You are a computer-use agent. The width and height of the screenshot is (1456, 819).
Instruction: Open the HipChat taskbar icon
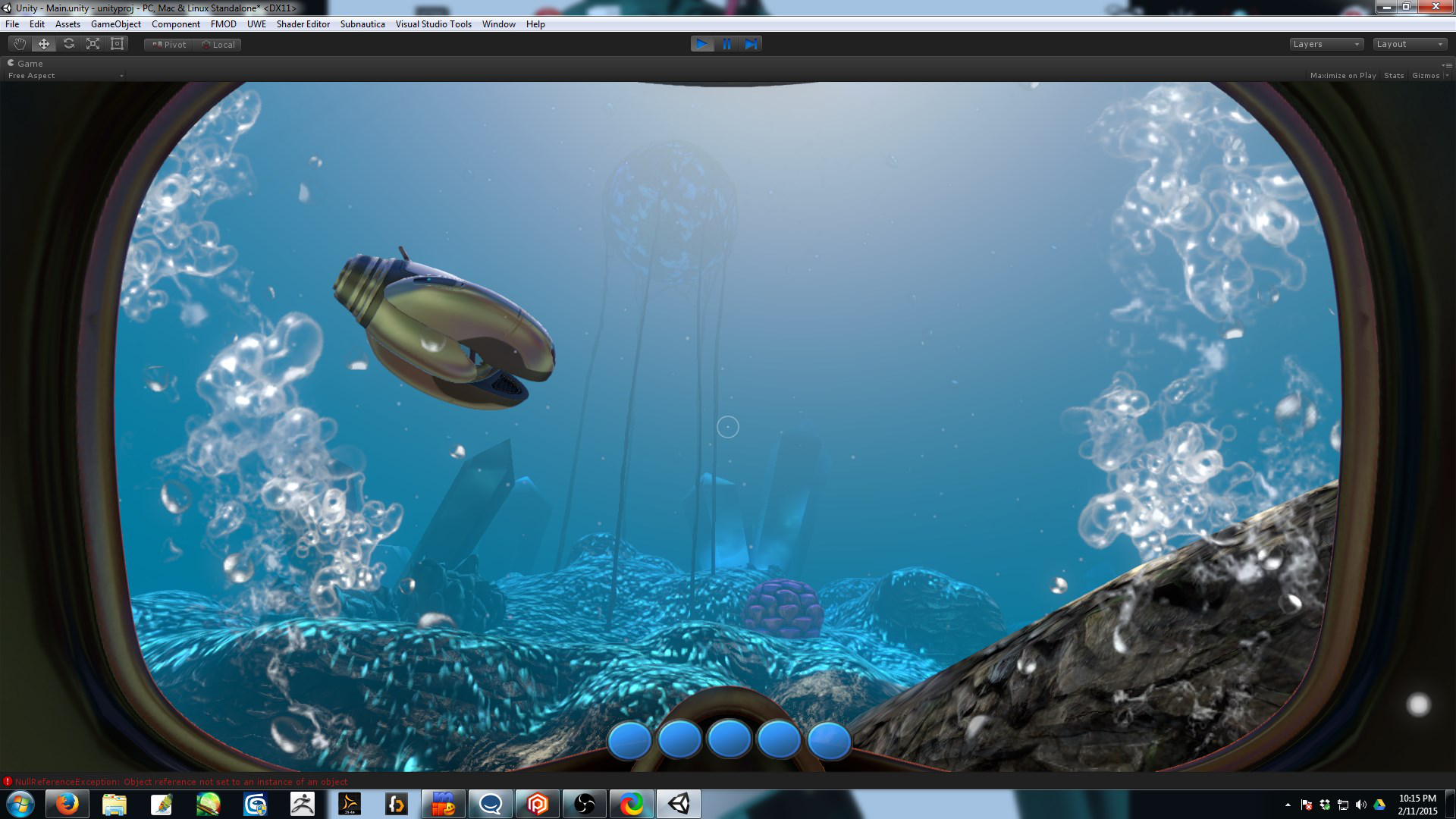(491, 804)
